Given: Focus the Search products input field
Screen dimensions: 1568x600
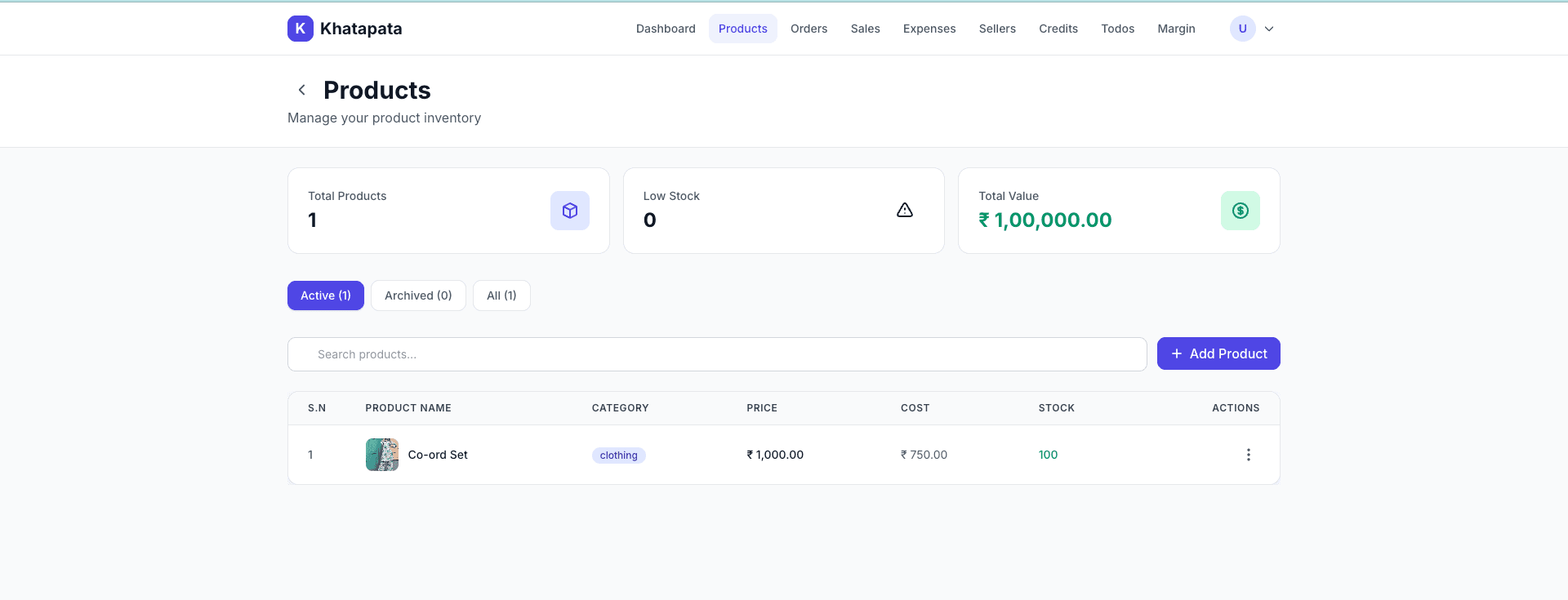Looking at the screenshot, I should [x=717, y=354].
